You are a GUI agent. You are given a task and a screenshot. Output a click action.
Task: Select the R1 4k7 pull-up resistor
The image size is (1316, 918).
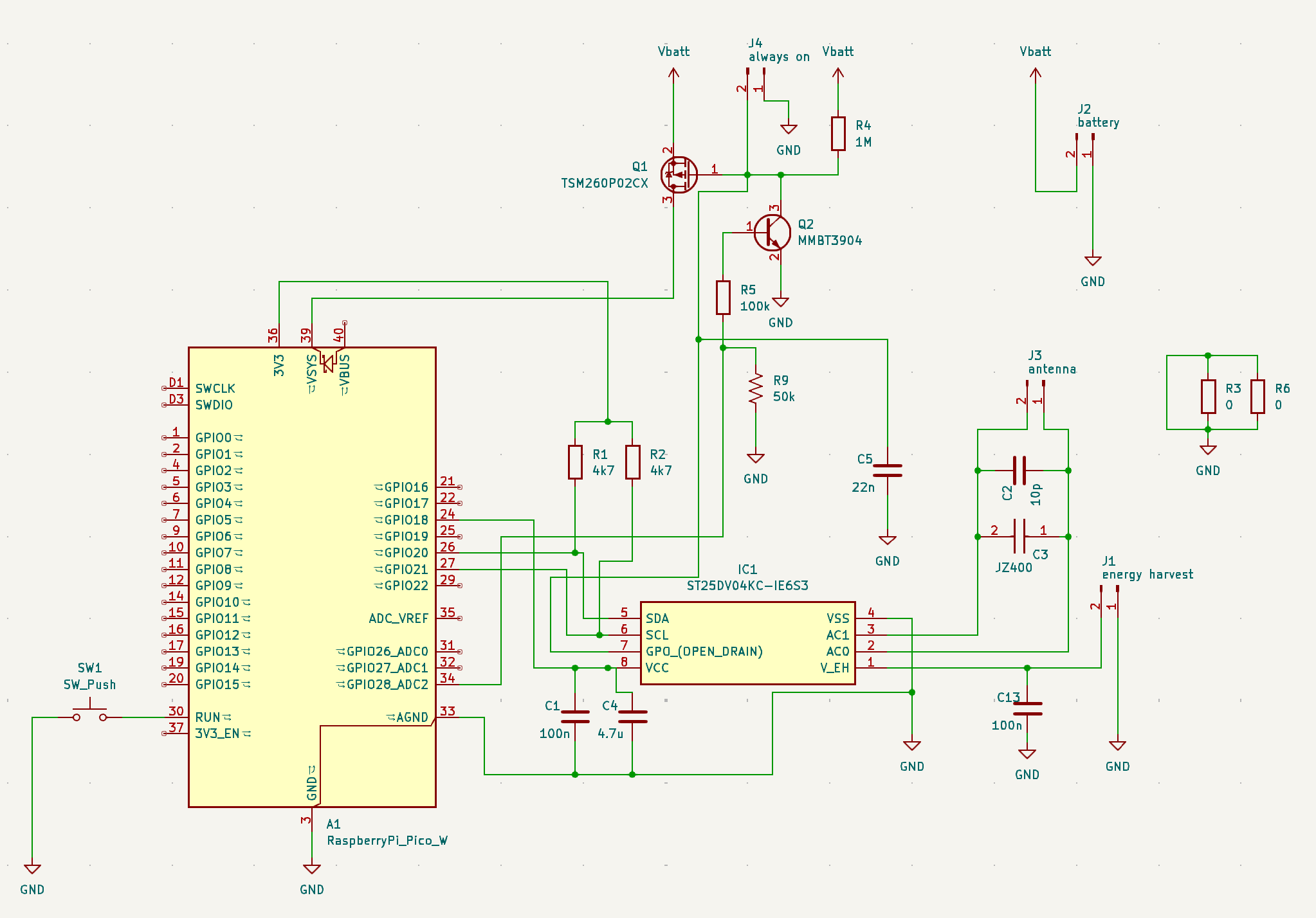tap(575, 462)
